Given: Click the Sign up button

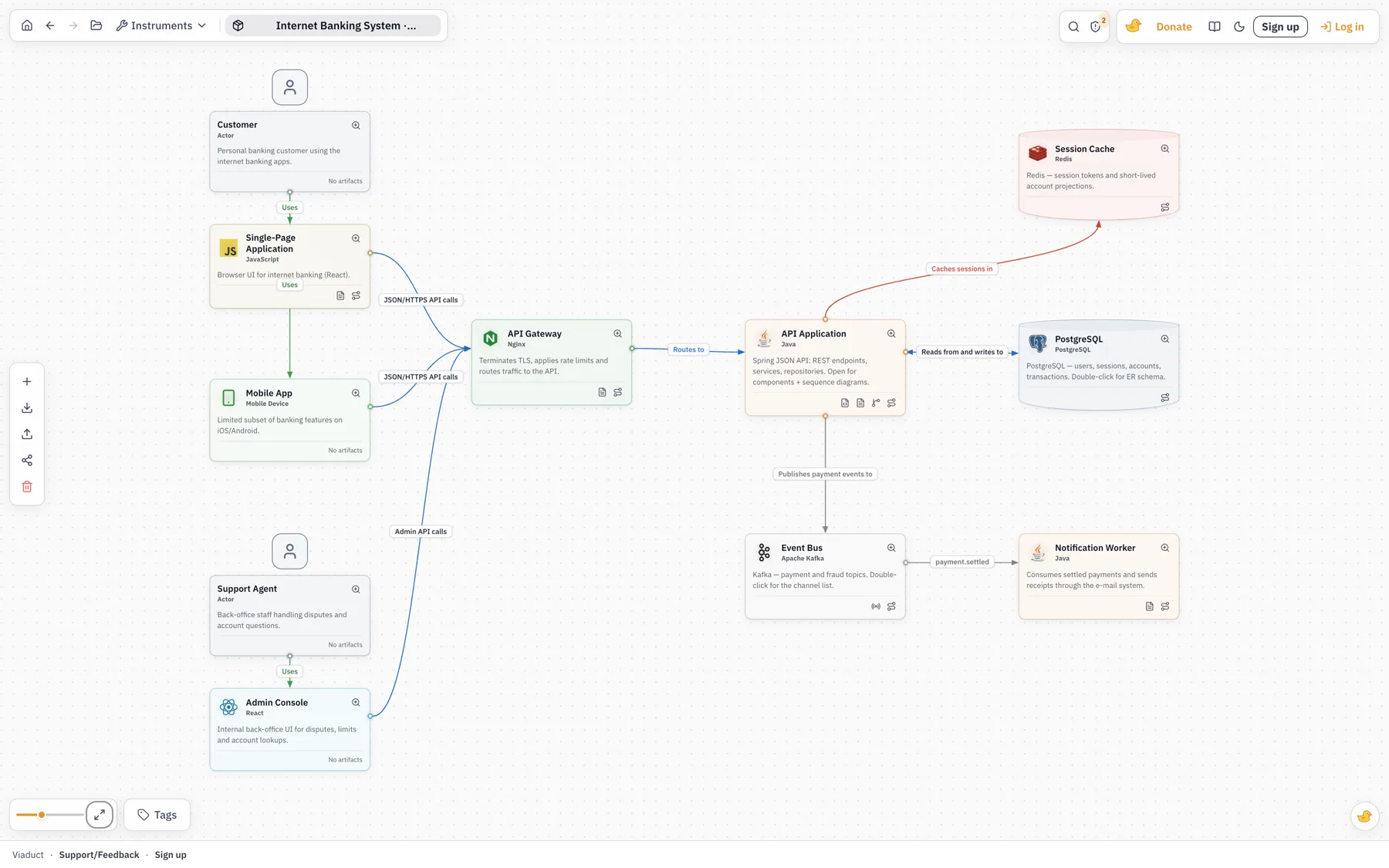Looking at the screenshot, I should tap(1280, 27).
